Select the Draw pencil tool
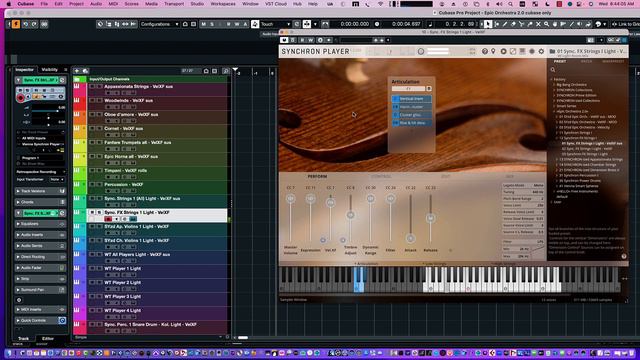640x360 pixels. pos(505,24)
